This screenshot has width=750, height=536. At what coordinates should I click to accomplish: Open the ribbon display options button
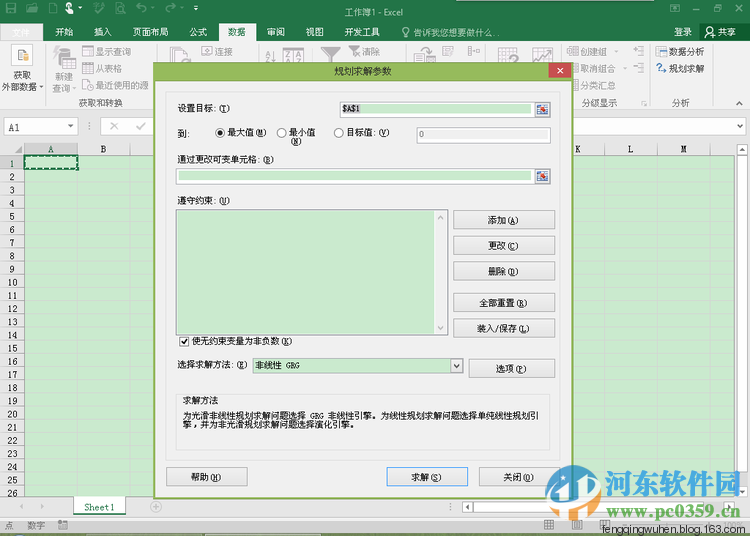[x=674, y=8]
